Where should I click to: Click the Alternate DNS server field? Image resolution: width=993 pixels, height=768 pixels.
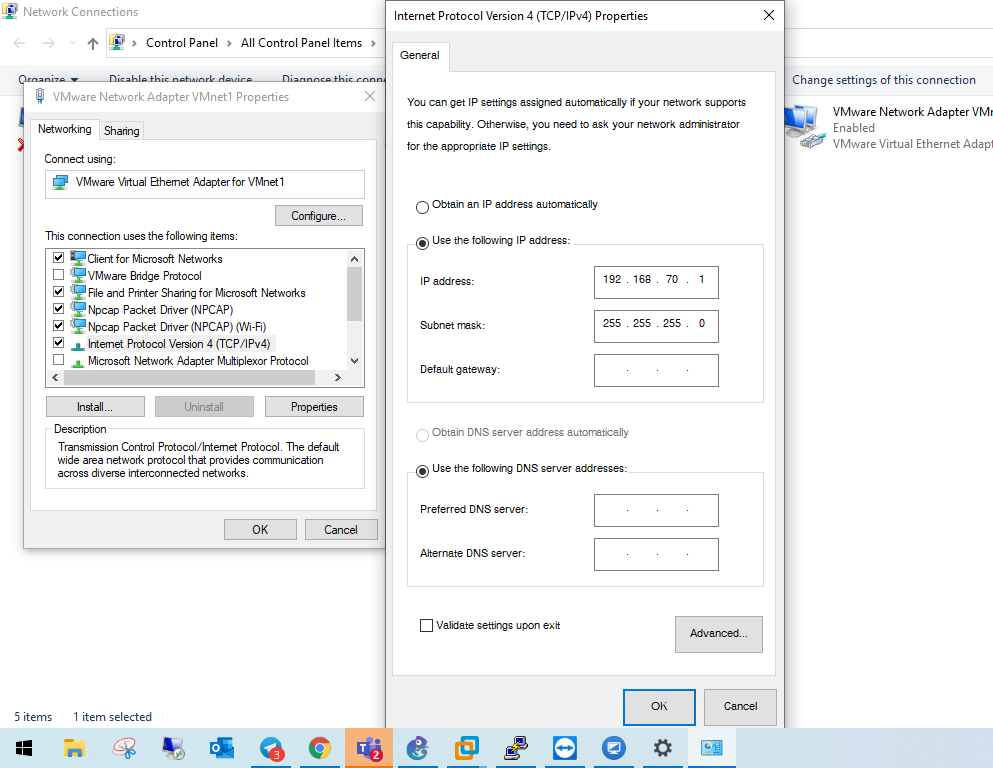click(x=656, y=555)
